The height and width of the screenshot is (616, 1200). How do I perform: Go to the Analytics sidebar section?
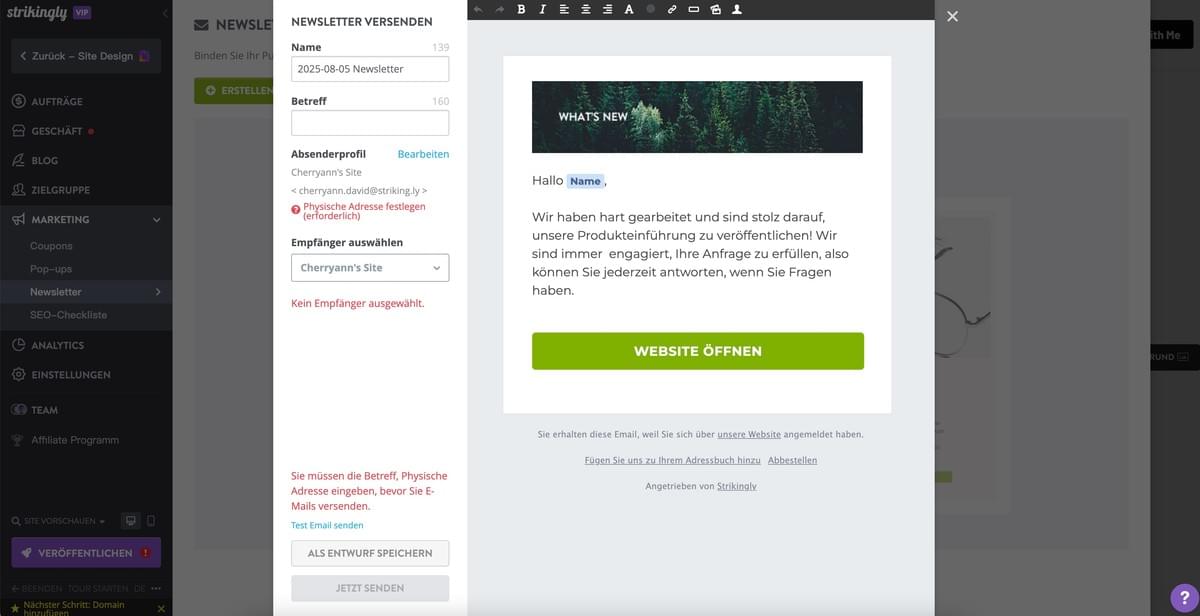pyautogui.click(x=58, y=345)
